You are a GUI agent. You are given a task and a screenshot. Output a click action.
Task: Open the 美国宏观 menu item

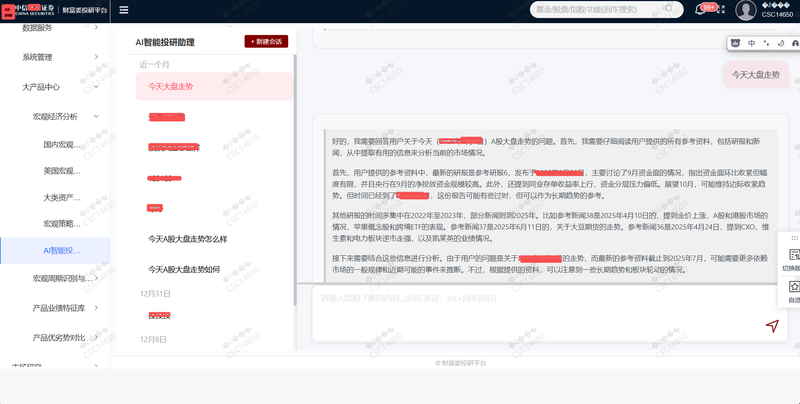click(x=62, y=171)
